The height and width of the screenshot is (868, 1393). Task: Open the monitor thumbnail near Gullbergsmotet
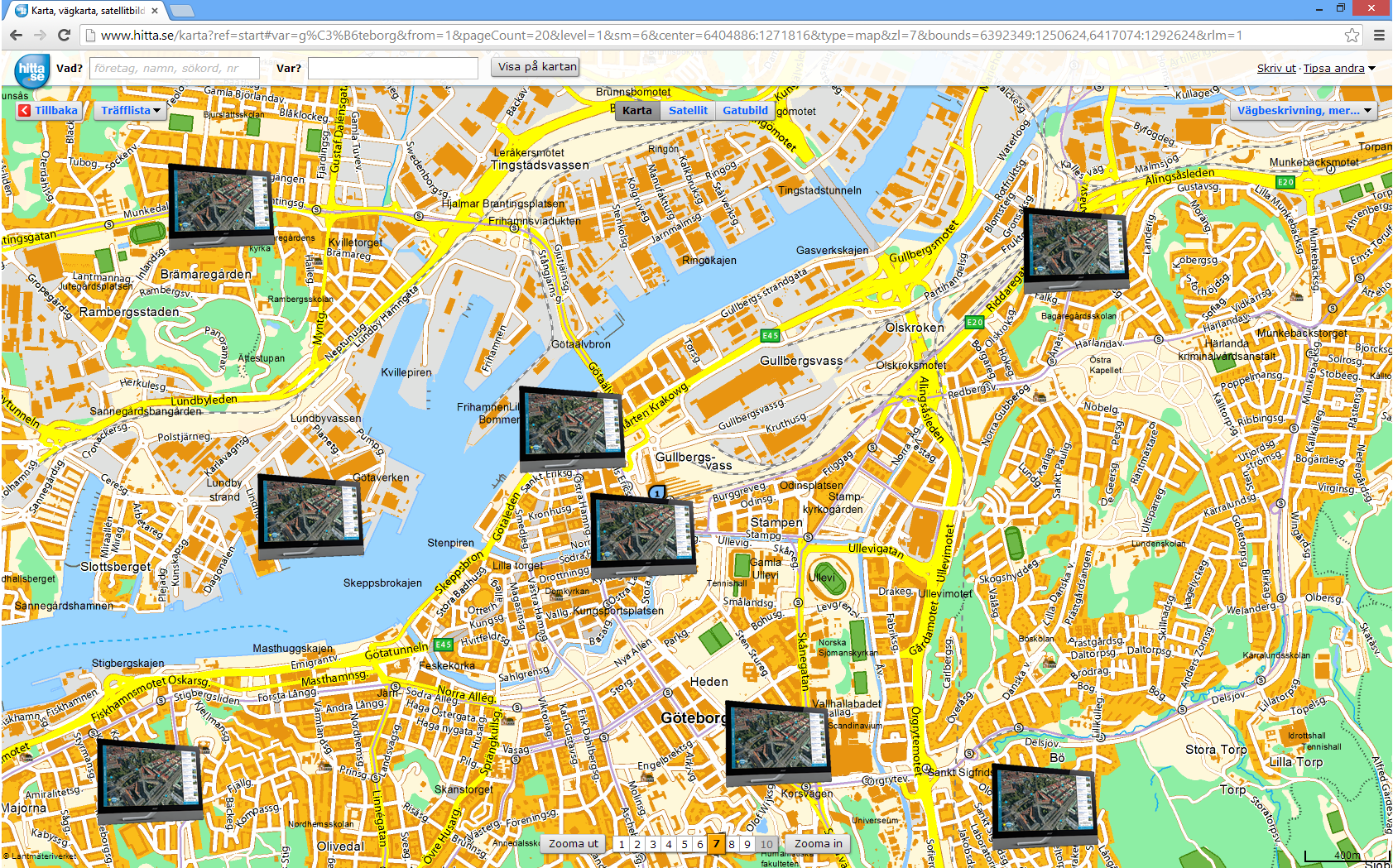tap(1076, 250)
